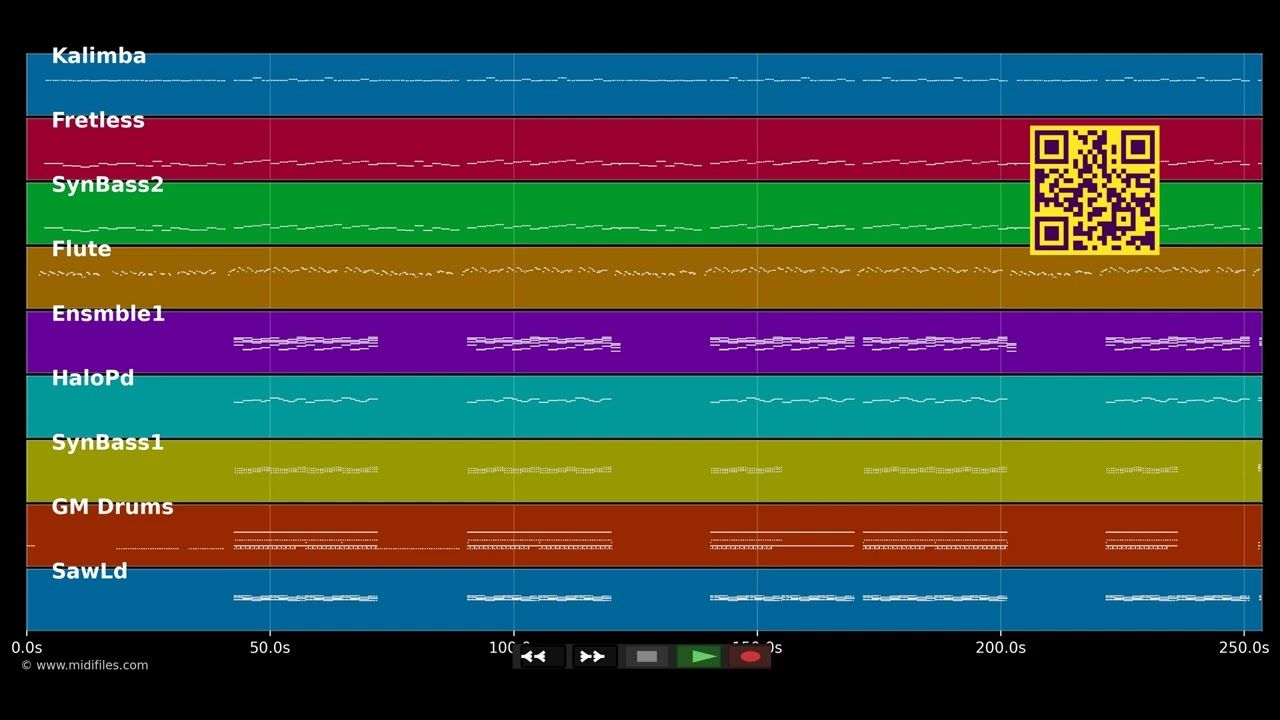Viewport: 1280px width, 720px height.
Task: Jump to the 50.0s timeline marker
Action: click(x=270, y=648)
